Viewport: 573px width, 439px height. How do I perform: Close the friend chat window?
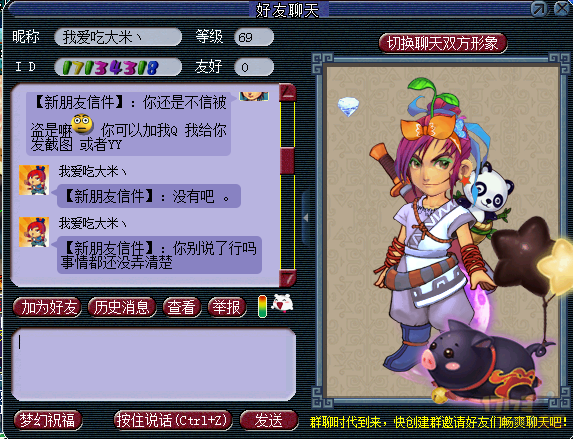click(561, 9)
